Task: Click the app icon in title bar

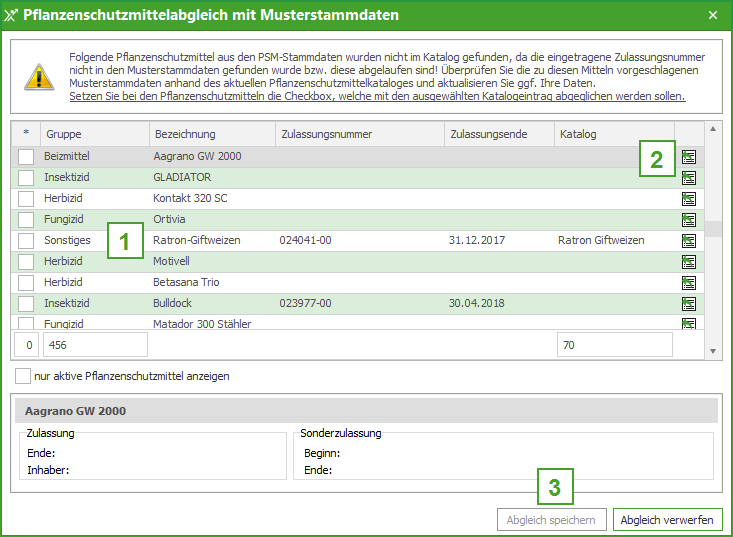Action: click(x=10, y=15)
